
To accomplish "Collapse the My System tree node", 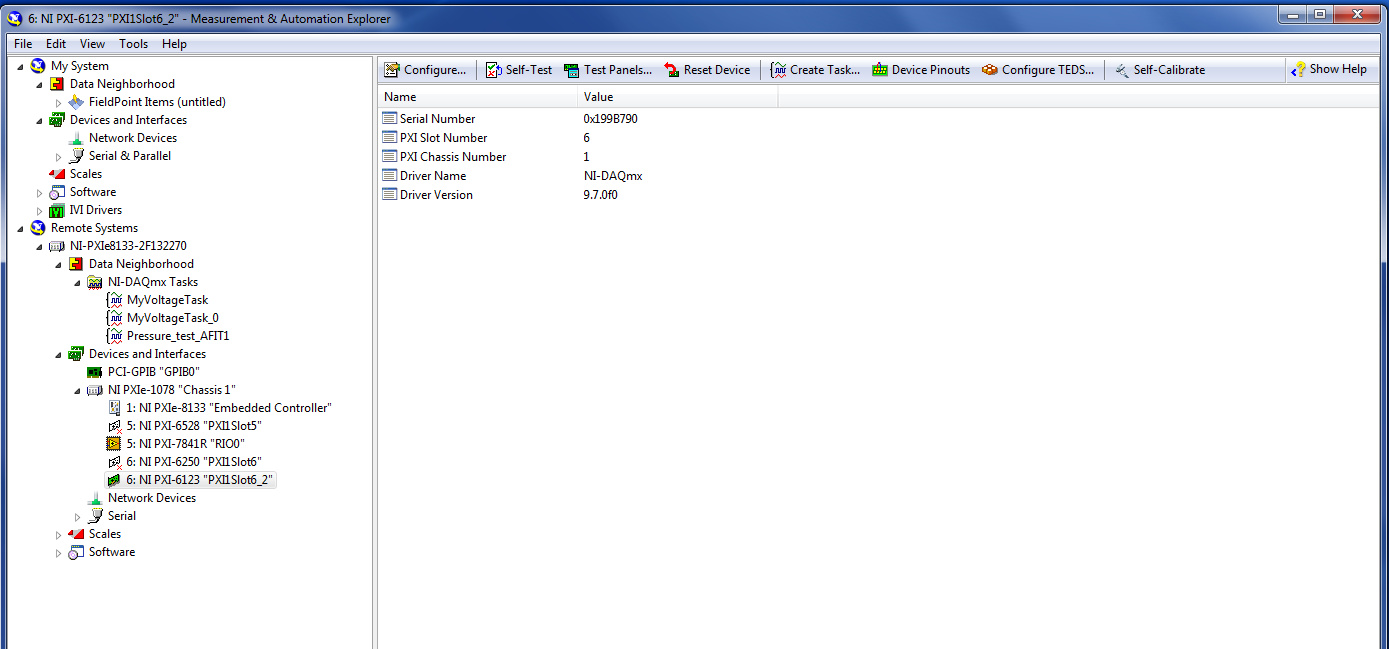I will click(x=20, y=66).
